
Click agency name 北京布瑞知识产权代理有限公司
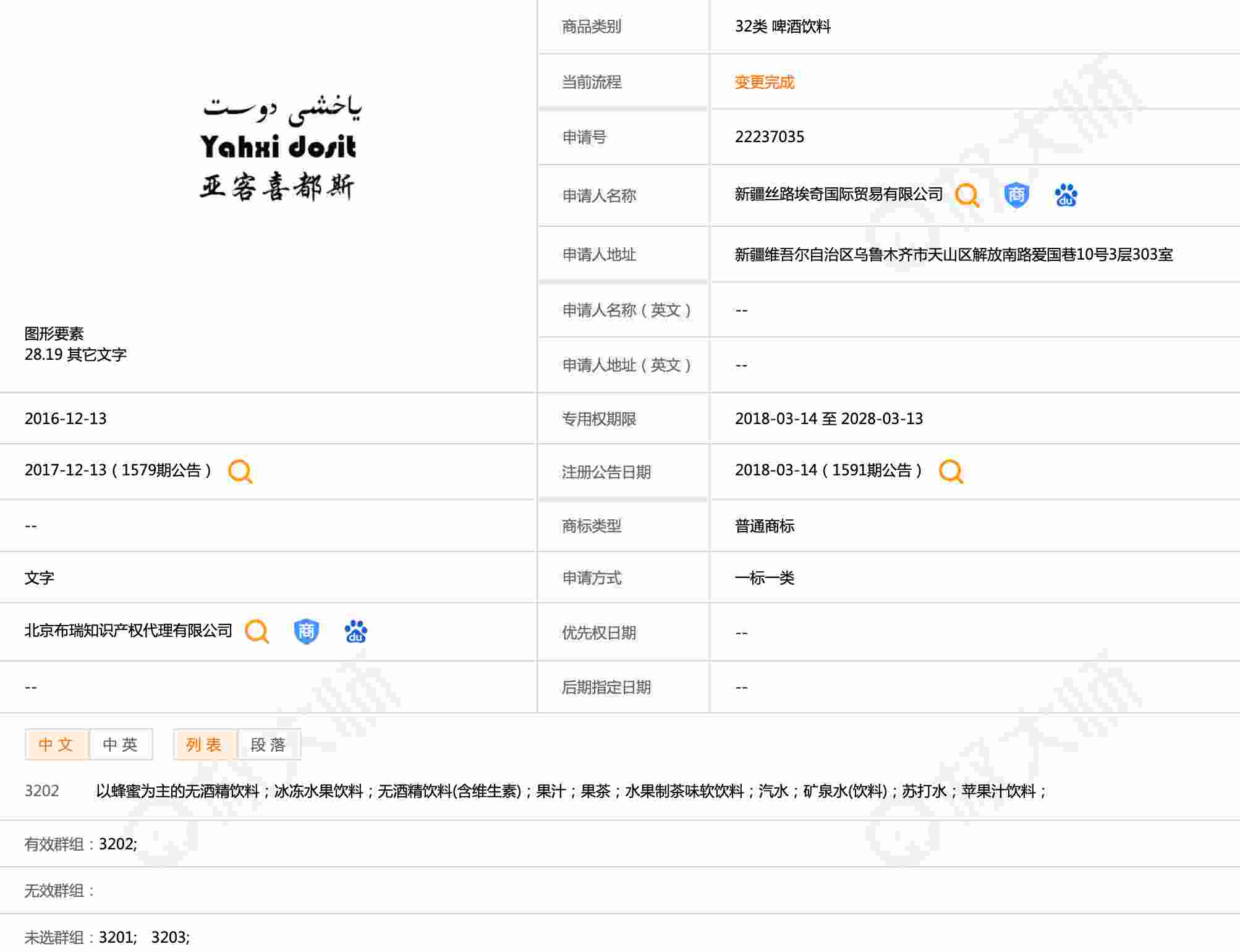[x=128, y=631]
